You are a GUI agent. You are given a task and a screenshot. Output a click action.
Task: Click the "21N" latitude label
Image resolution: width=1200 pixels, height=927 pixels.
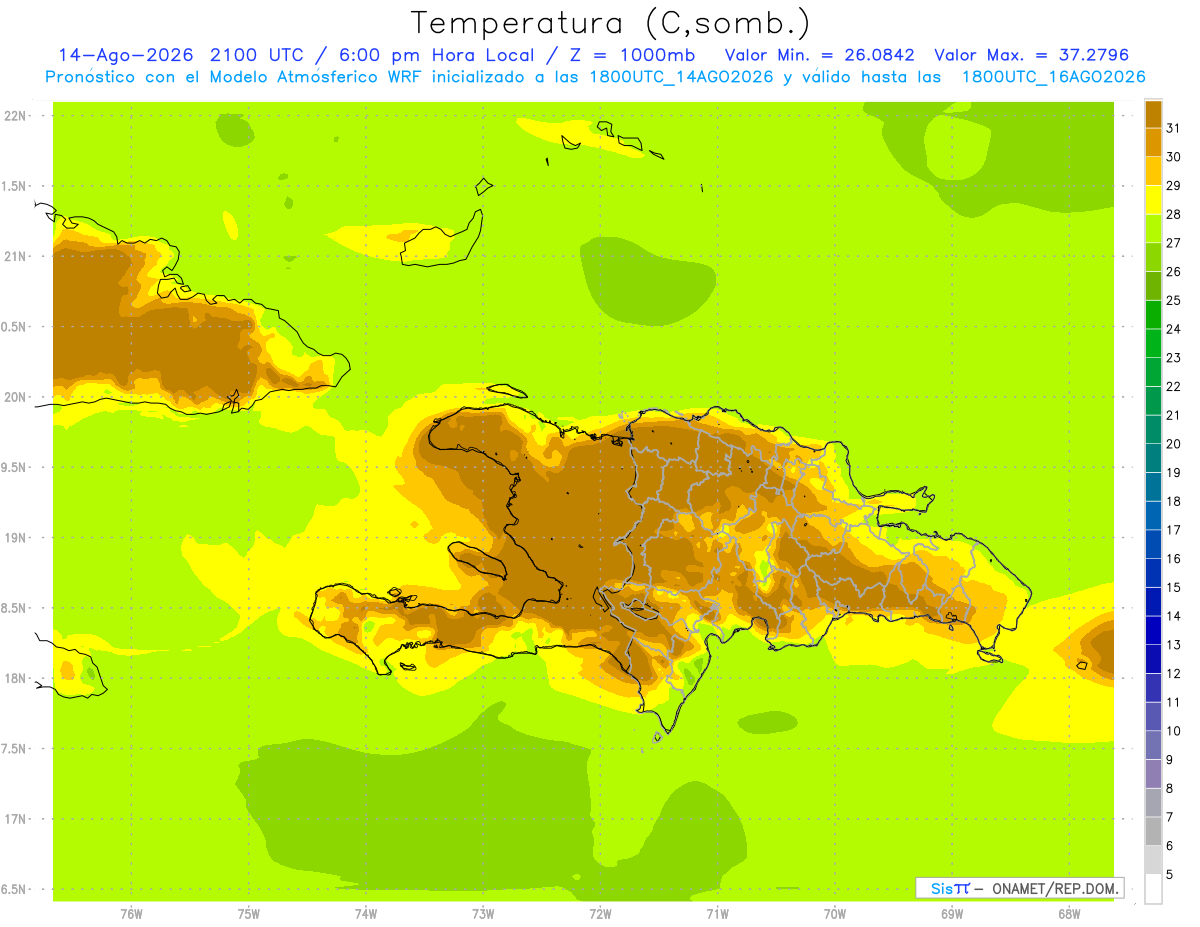click(15, 257)
